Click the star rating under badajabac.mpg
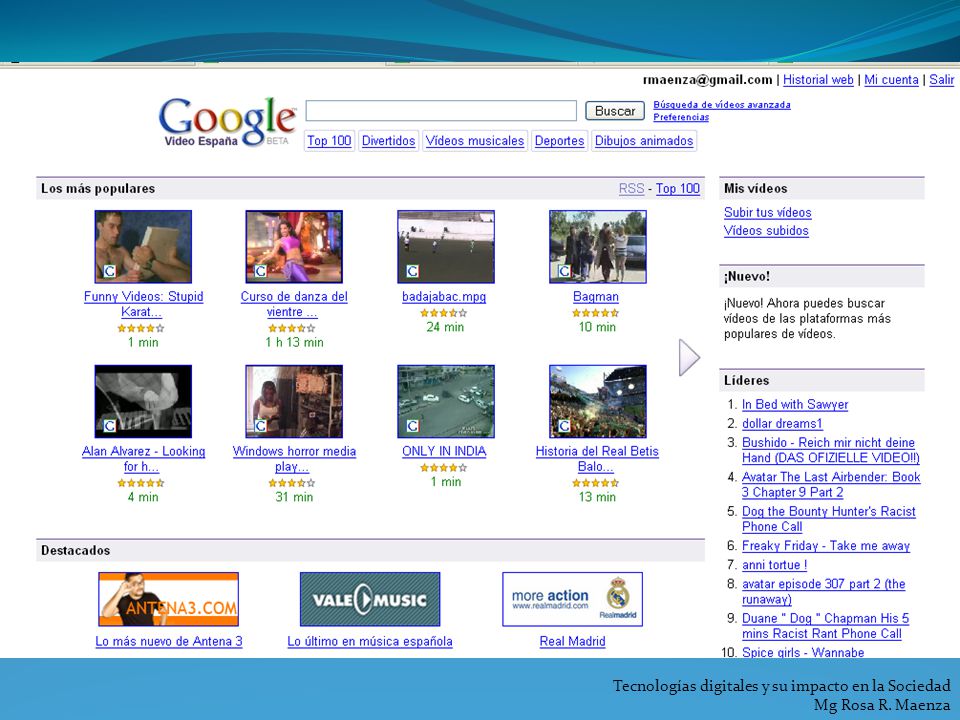 click(444, 313)
